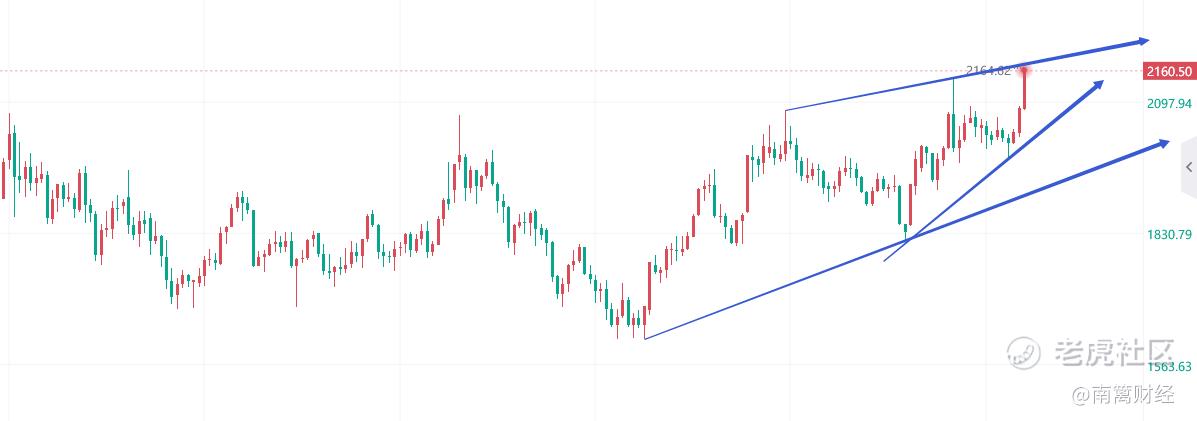Click the red 2160.50 current price tag
Viewport: 1197px width, 421px height.
(1169, 71)
